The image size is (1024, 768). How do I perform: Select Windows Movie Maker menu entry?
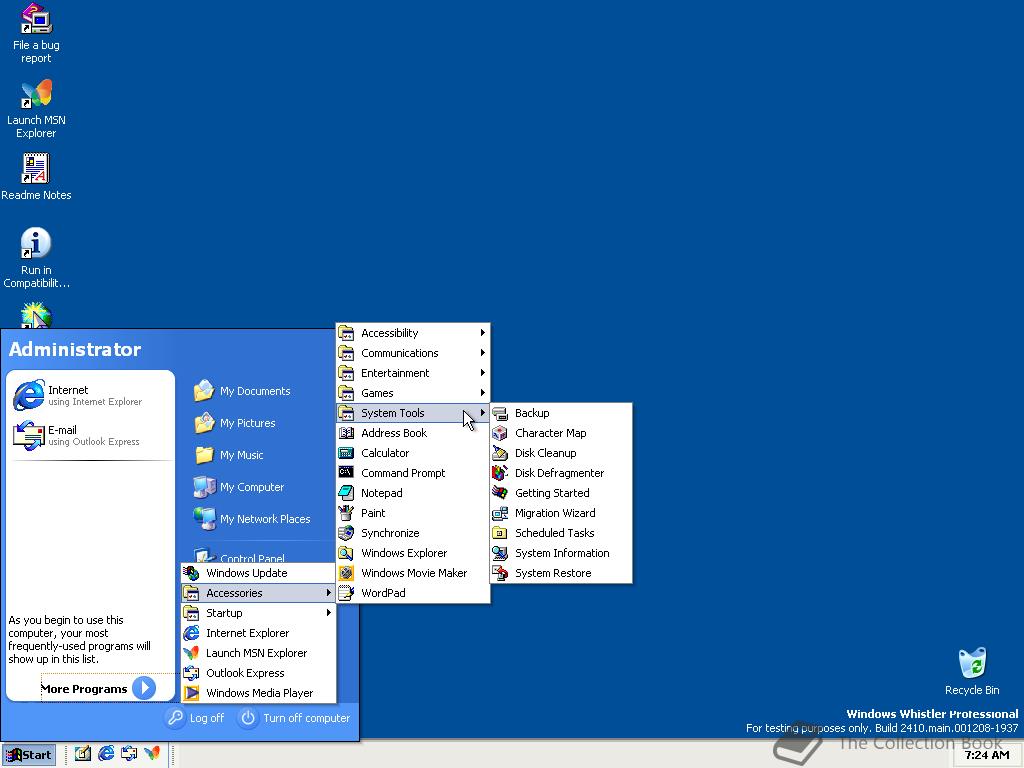[413, 573]
